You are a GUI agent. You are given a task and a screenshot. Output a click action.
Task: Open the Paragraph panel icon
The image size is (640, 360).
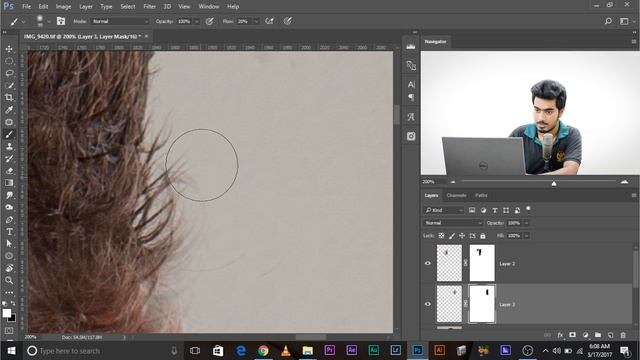coord(411,97)
